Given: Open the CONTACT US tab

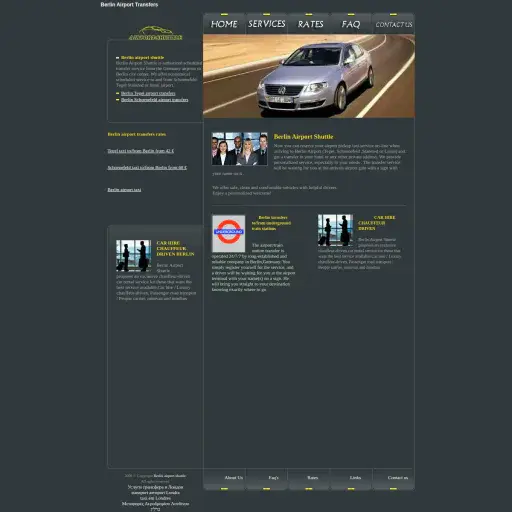Looking at the screenshot, I should [x=393, y=24].
